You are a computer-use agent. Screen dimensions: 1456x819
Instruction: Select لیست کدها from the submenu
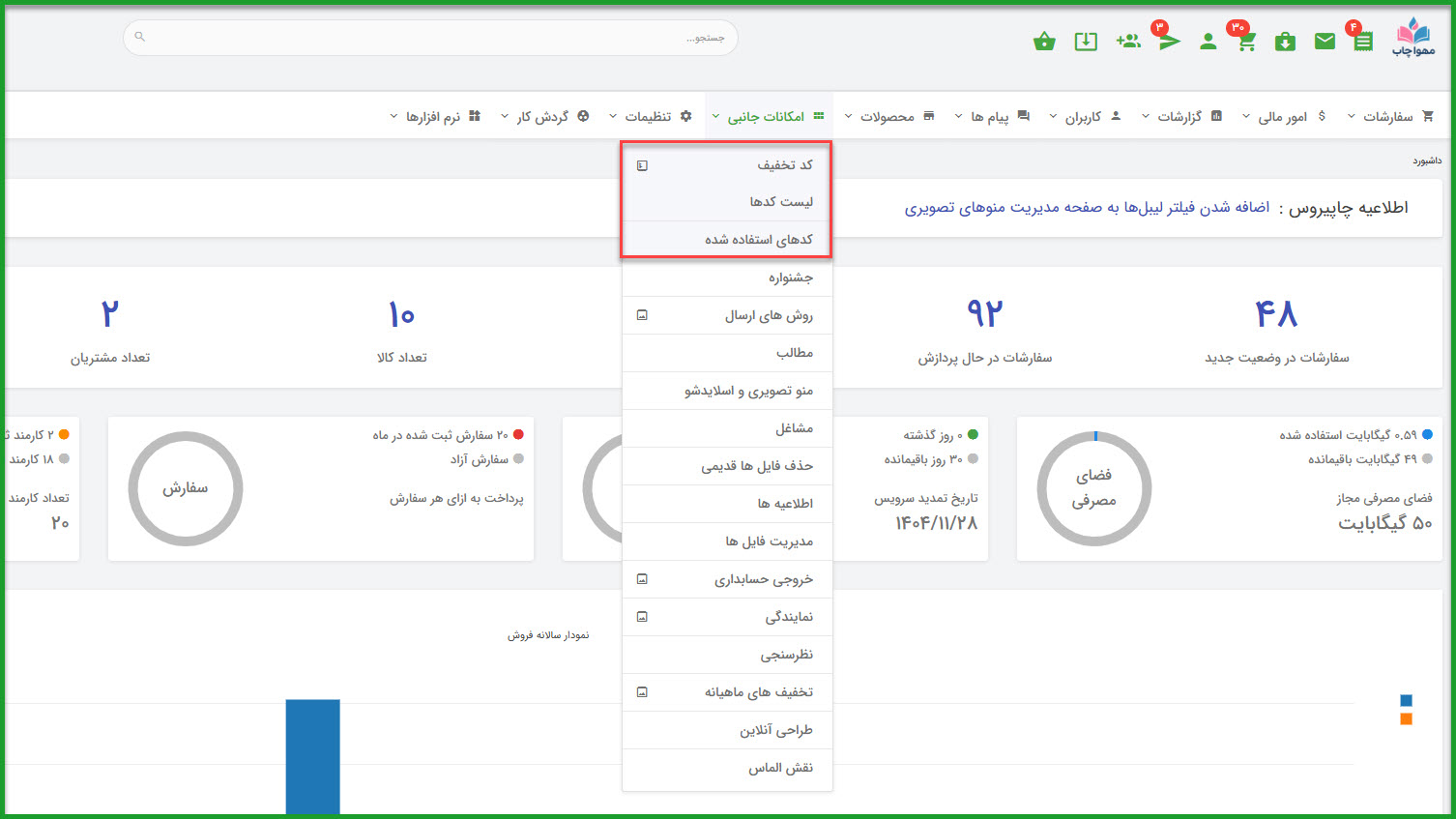click(x=780, y=202)
